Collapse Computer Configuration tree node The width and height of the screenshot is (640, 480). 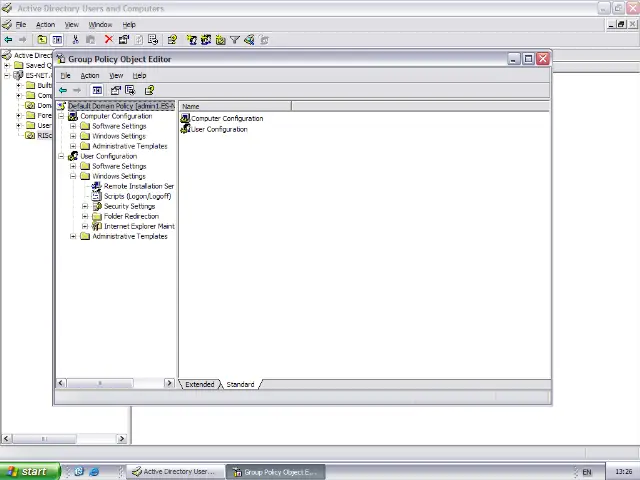point(61,116)
